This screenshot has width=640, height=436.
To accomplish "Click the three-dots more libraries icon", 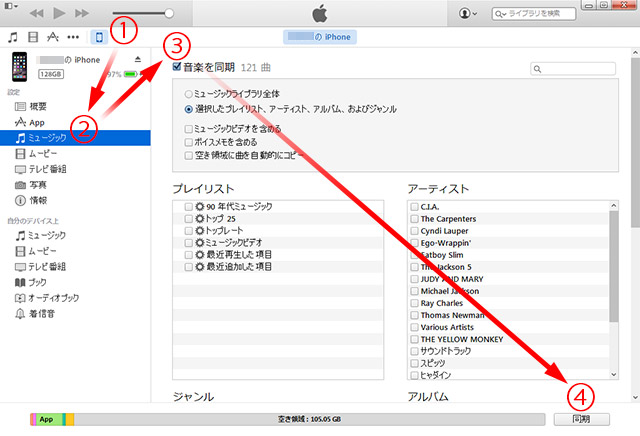I will coord(74,37).
